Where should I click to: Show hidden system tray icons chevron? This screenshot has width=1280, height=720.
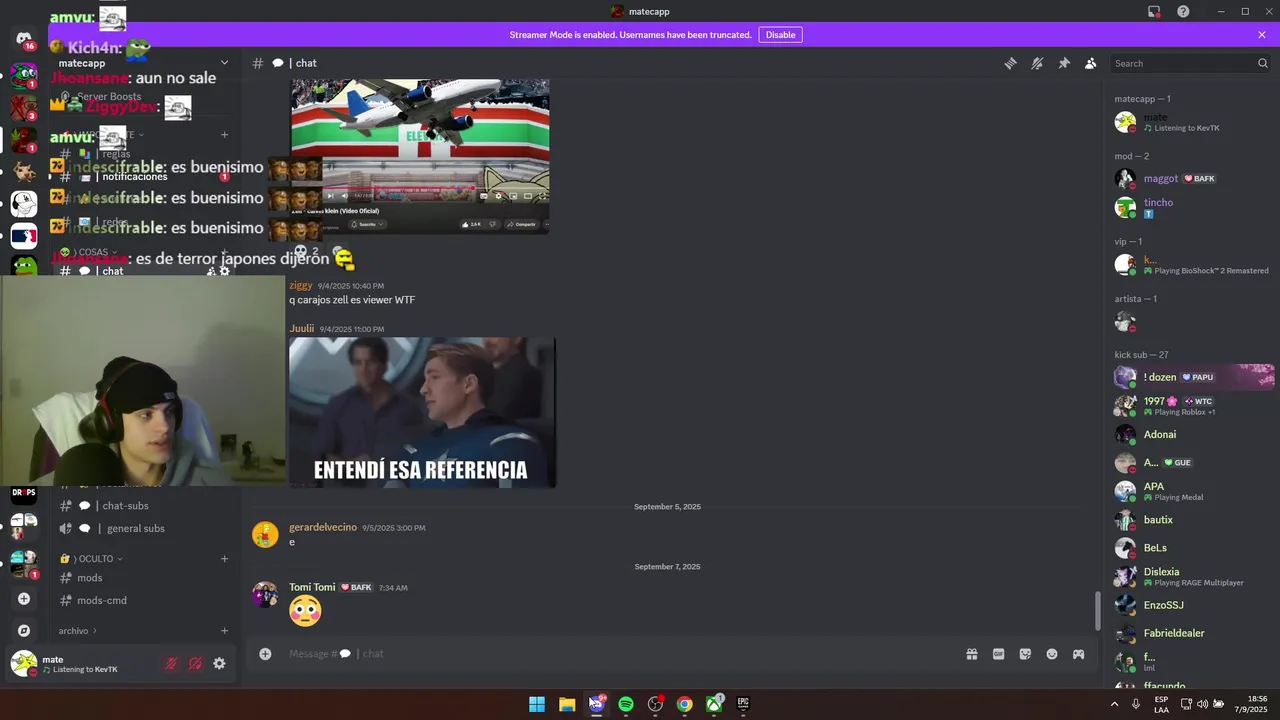(1114, 704)
